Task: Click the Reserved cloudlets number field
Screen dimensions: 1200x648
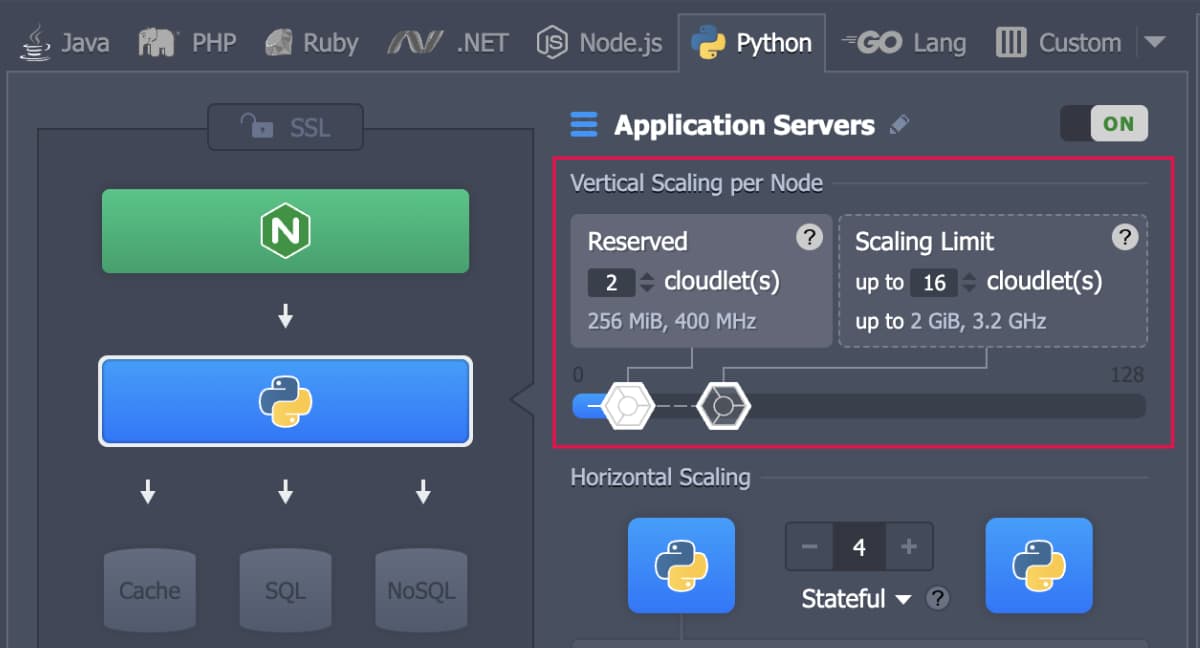Action: [x=611, y=283]
